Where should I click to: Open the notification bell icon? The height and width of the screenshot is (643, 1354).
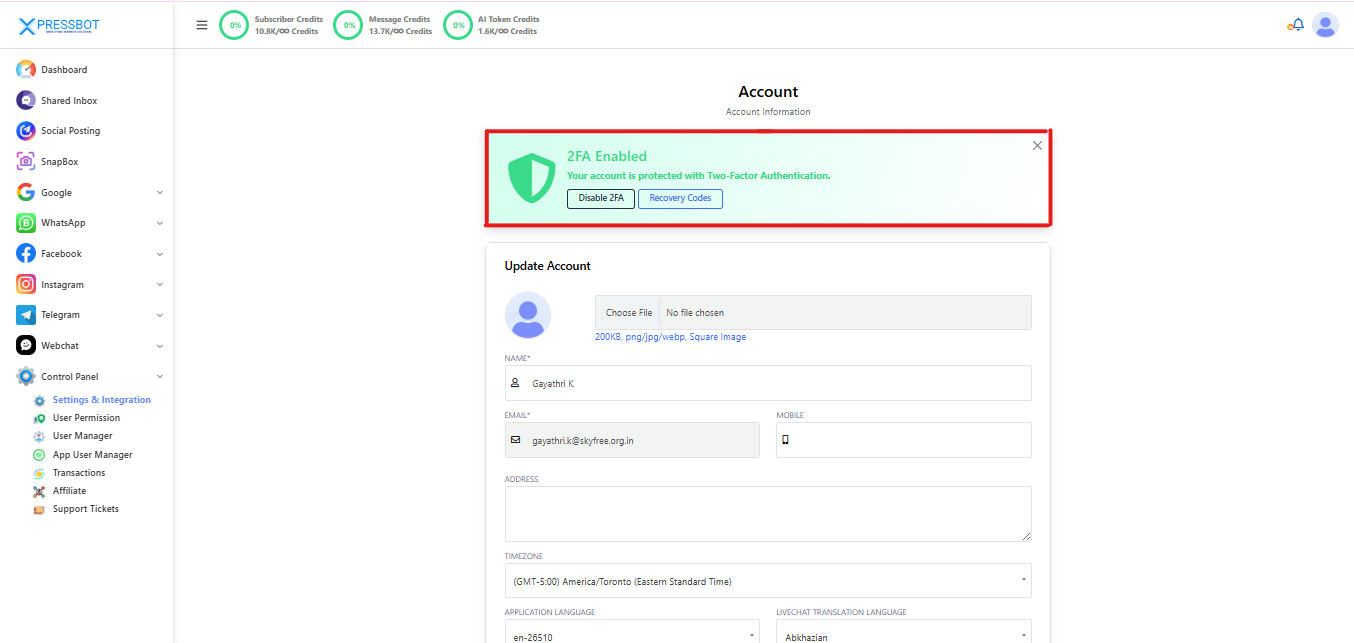[x=1296, y=25]
